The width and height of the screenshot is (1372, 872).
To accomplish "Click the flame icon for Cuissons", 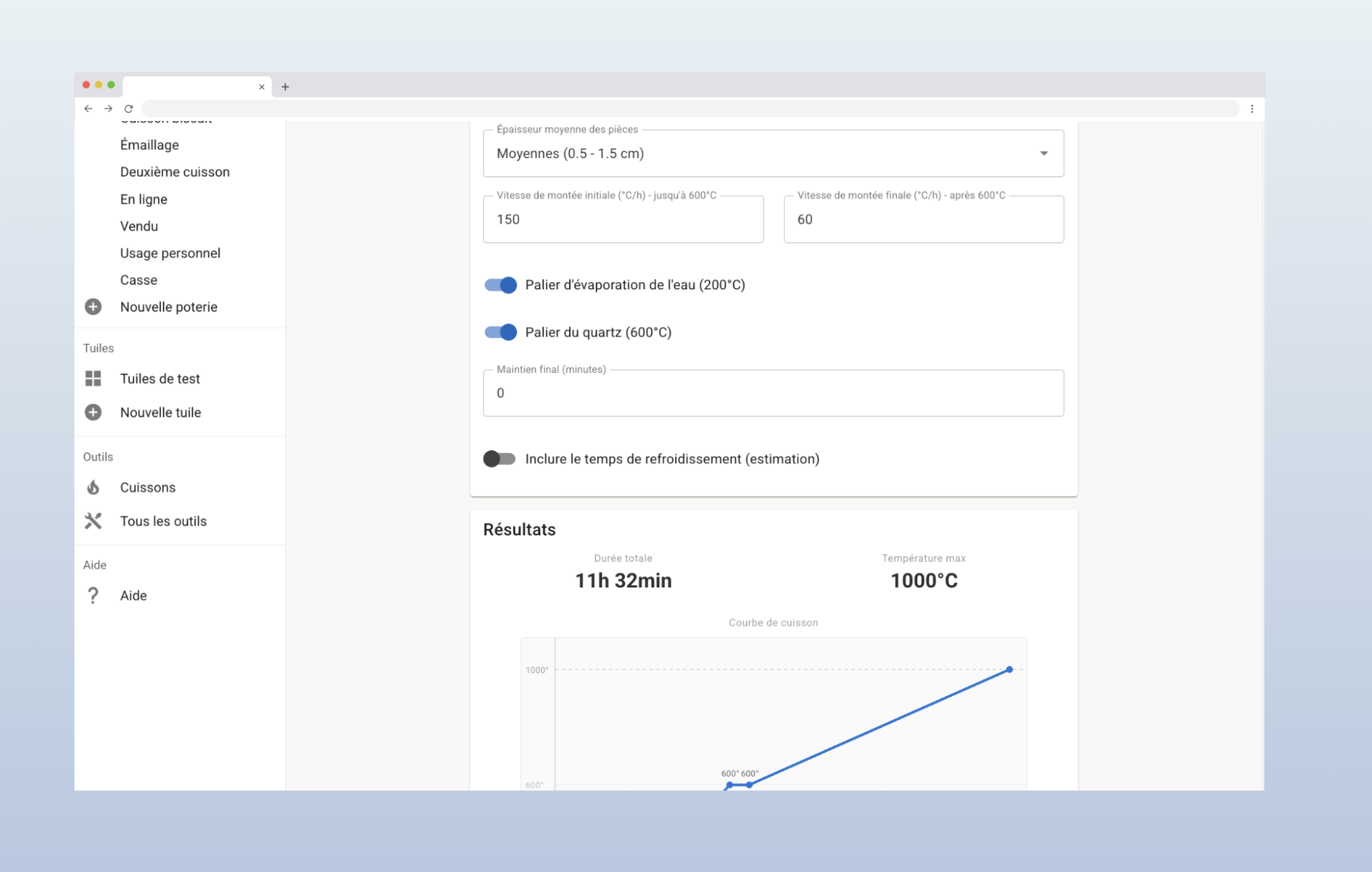I will pyautogui.click(x=93, y=487).
